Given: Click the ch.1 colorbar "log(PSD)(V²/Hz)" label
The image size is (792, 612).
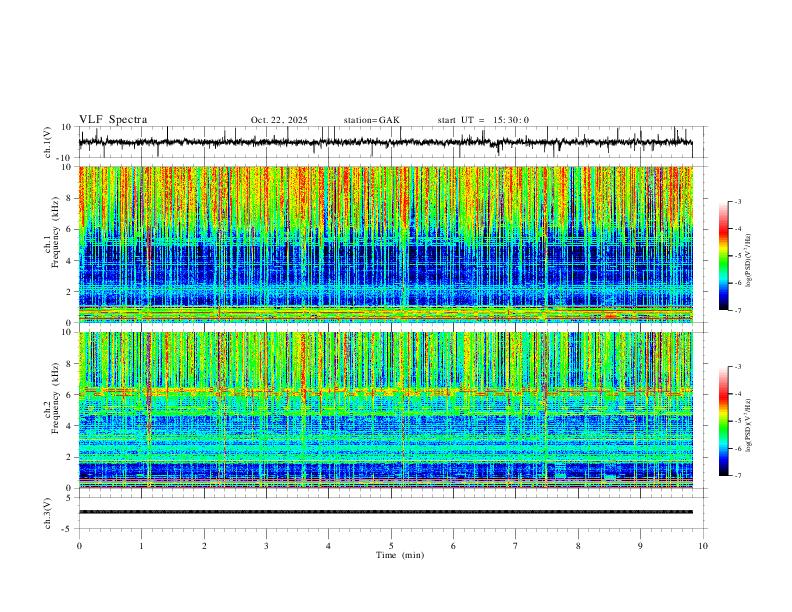Looking at the screenshot, I should pyautogui.click(x=748, y=261).
